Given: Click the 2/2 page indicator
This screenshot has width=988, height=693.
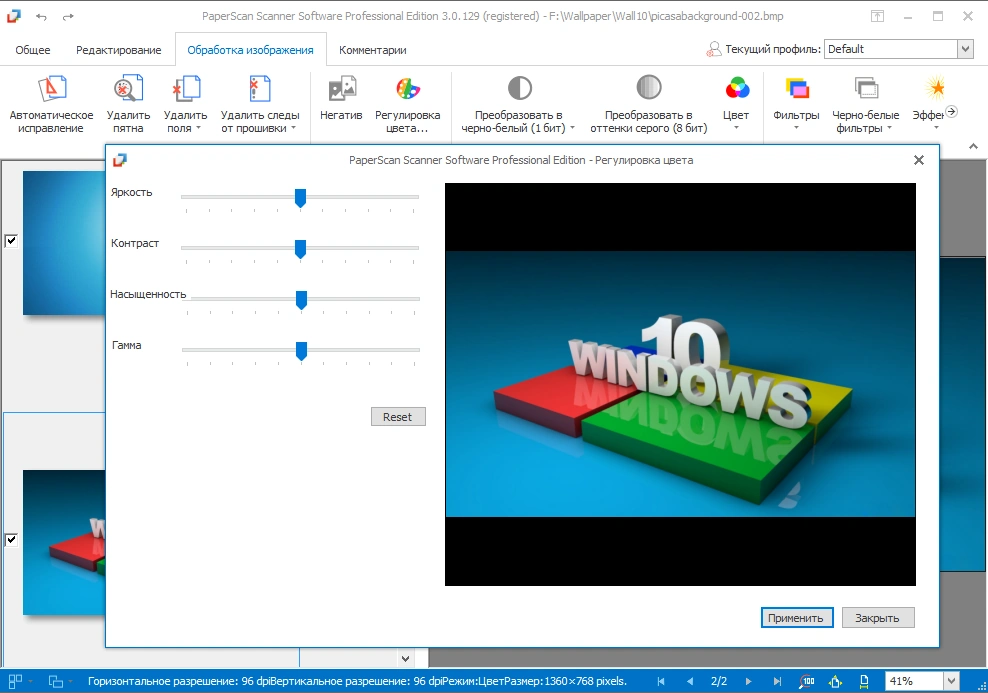Looking at the screenshot, I should 719,681.
